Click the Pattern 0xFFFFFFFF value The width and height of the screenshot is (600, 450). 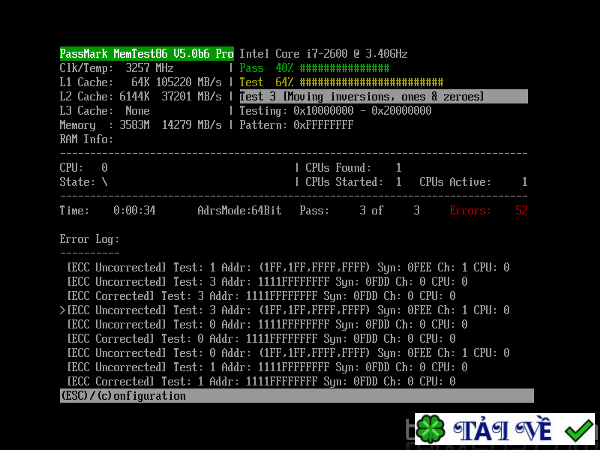[296, 125]
